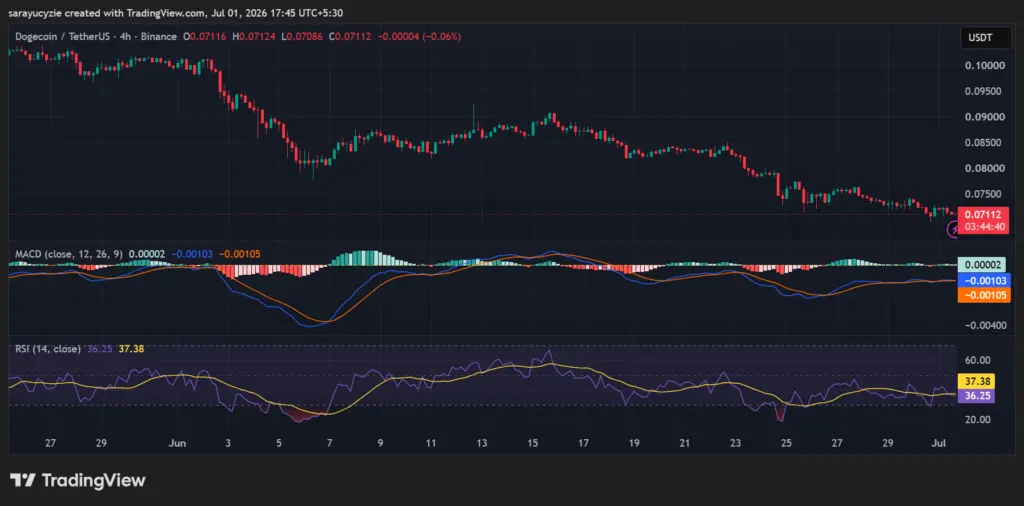Screen dimensions: 1024x506
Task: Click the blue −0.00103 value in MACD legend
Action: point(193,253)
